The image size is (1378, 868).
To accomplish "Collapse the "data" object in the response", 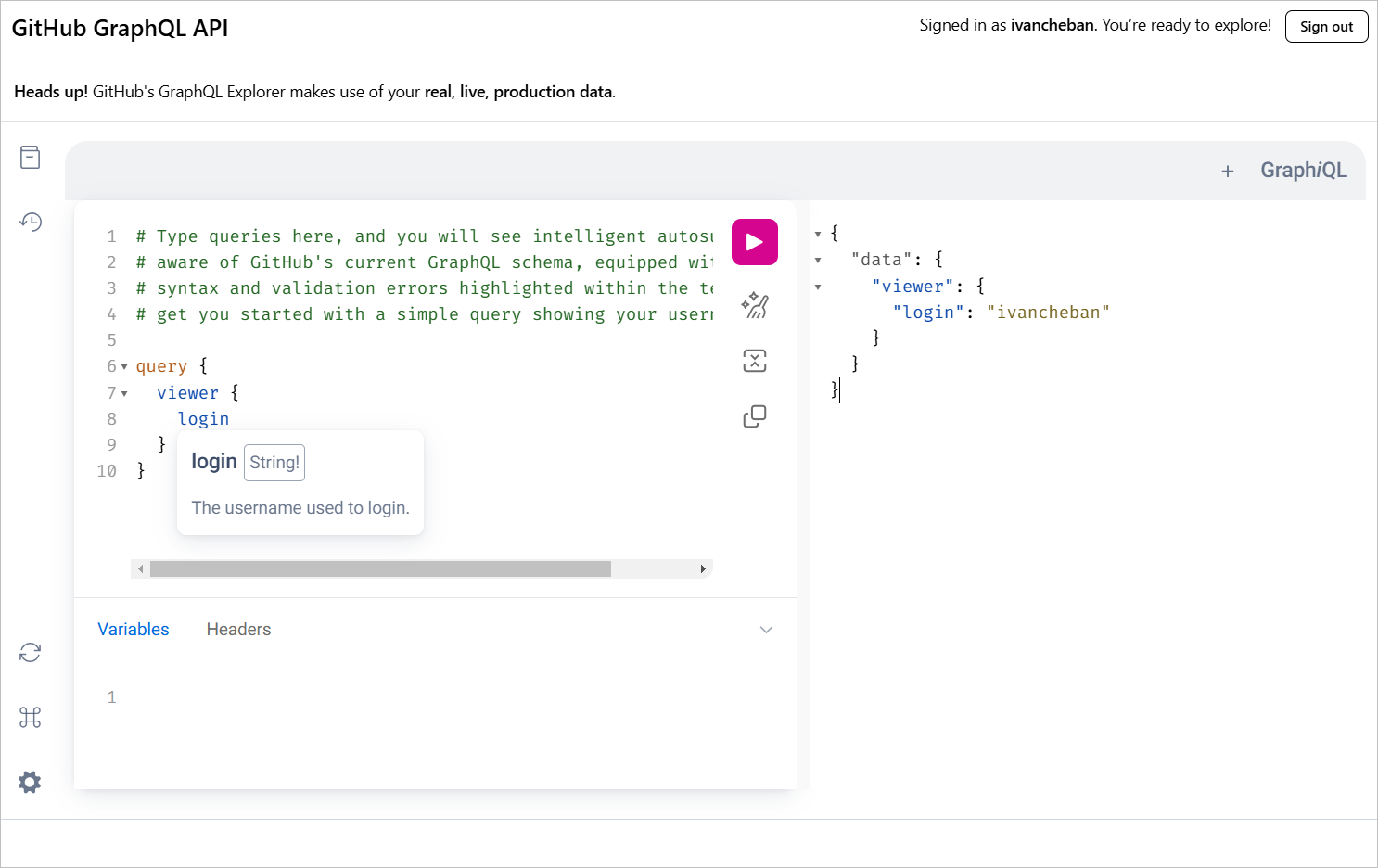I will [818, 261].
